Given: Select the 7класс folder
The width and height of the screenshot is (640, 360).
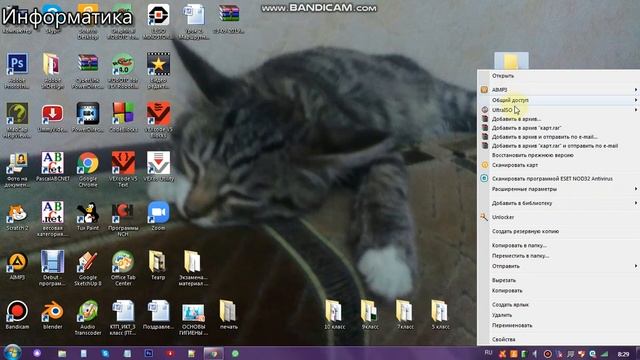Looking at the screenshot, I should click(405, 315).
